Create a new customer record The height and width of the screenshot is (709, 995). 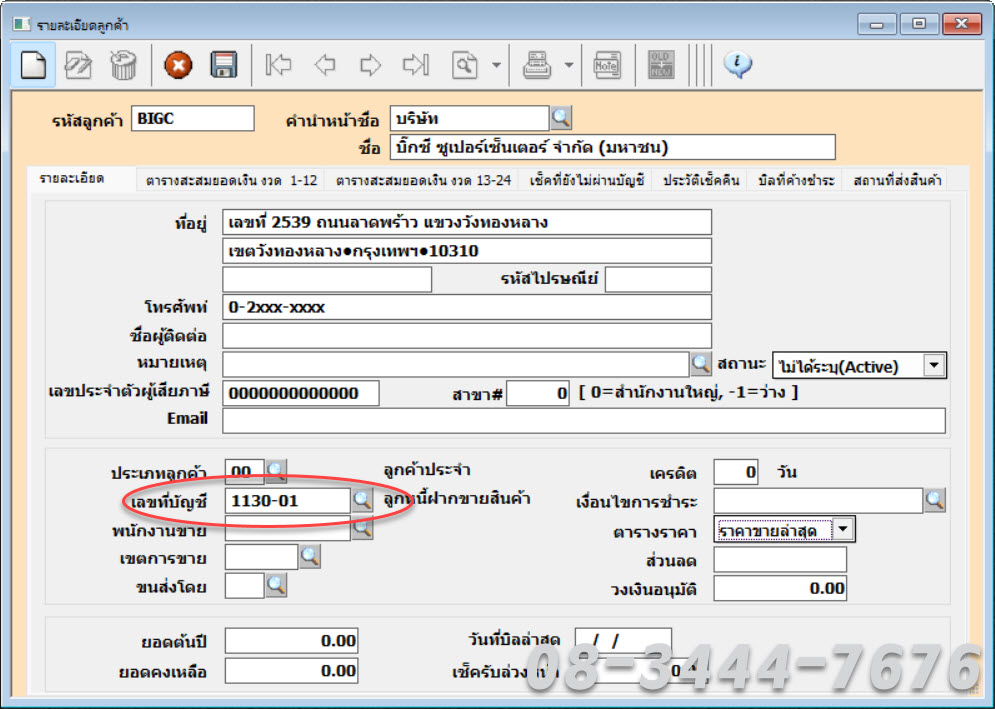33,65
